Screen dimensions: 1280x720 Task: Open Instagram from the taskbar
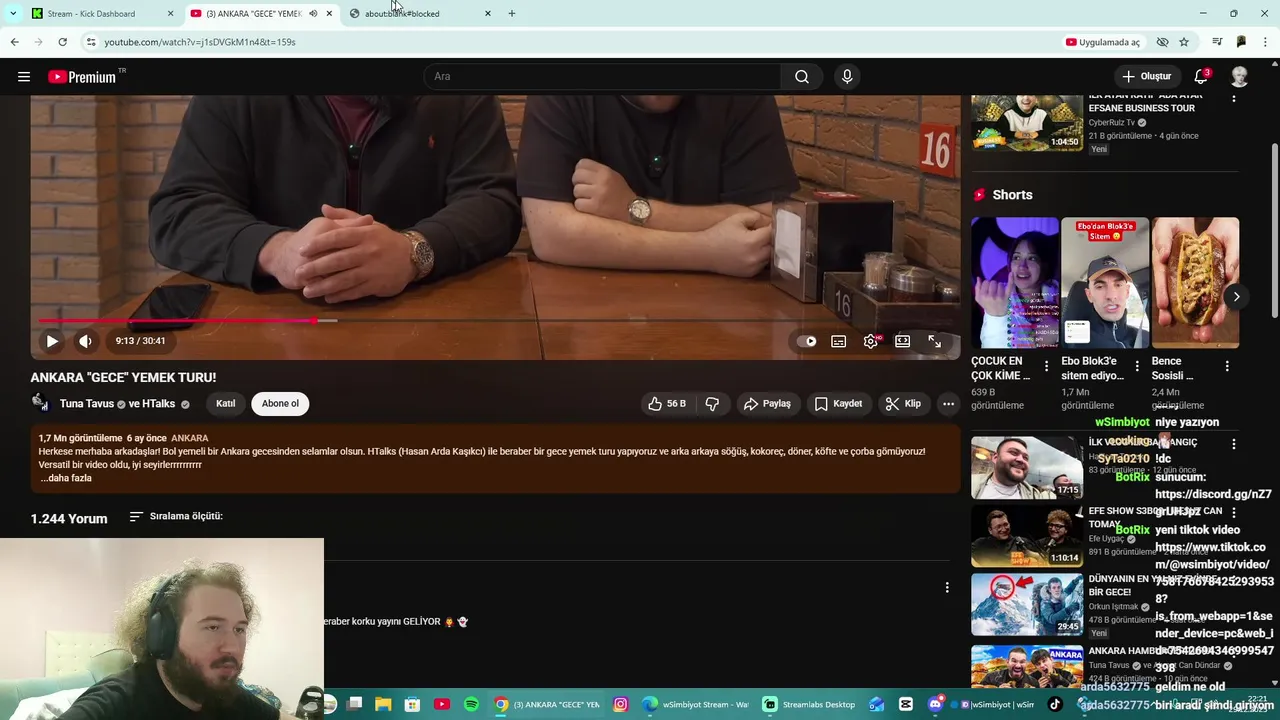[621, 705]
